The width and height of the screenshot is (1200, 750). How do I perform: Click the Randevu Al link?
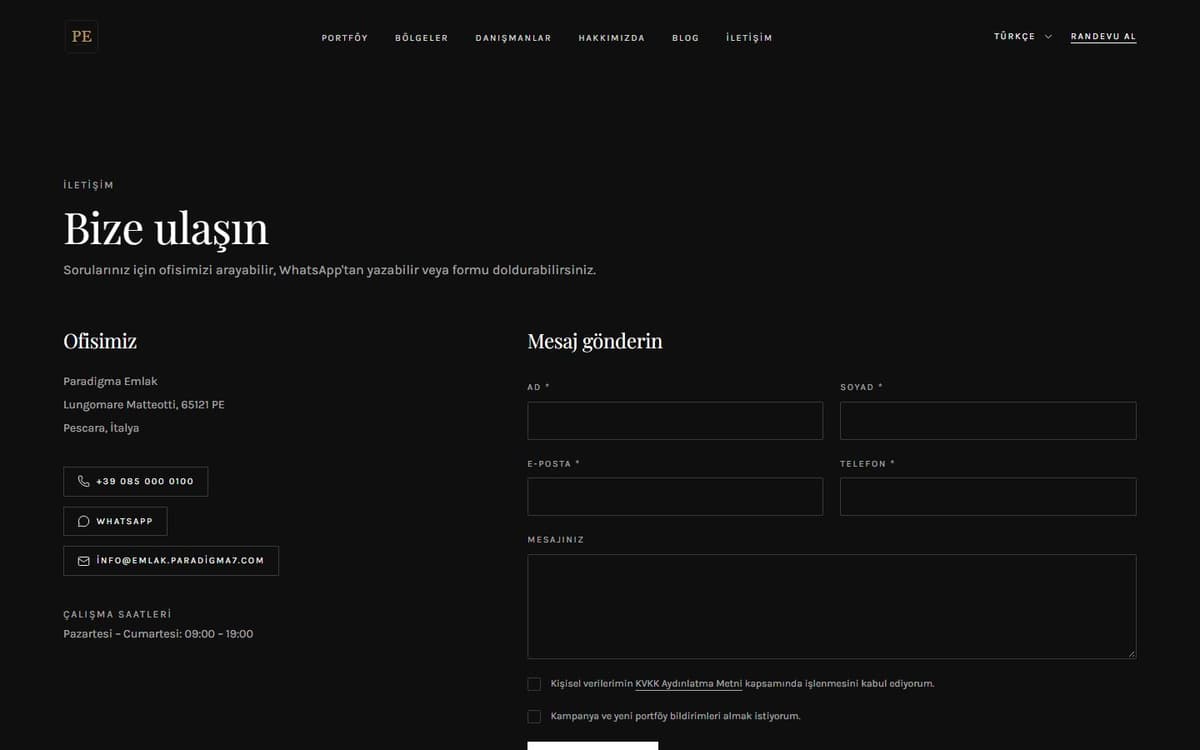(x=1103, y=37)
